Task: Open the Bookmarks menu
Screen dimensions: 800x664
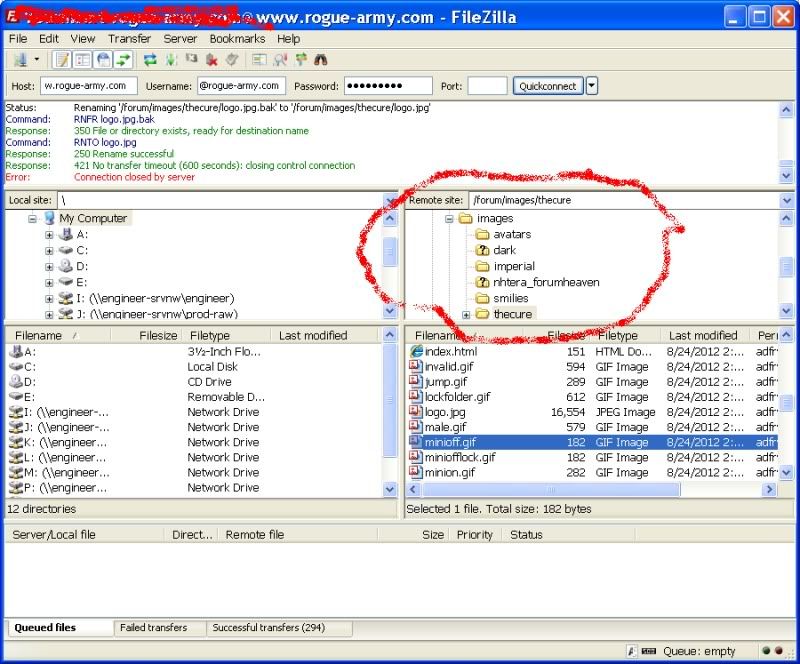Action: (x=237, y=39)
